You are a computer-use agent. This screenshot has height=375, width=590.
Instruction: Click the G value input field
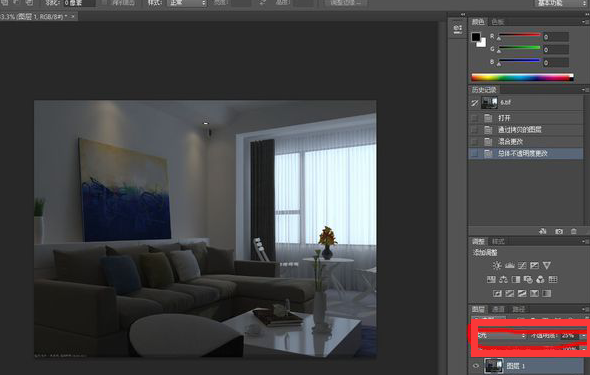(x=555, y=50)
